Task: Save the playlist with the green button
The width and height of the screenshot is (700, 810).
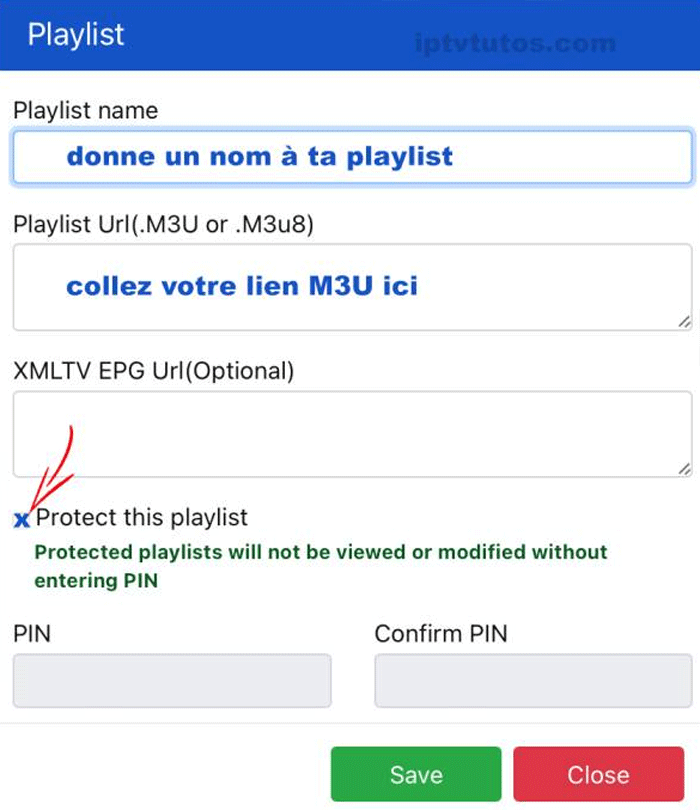Action: point(416,774)
